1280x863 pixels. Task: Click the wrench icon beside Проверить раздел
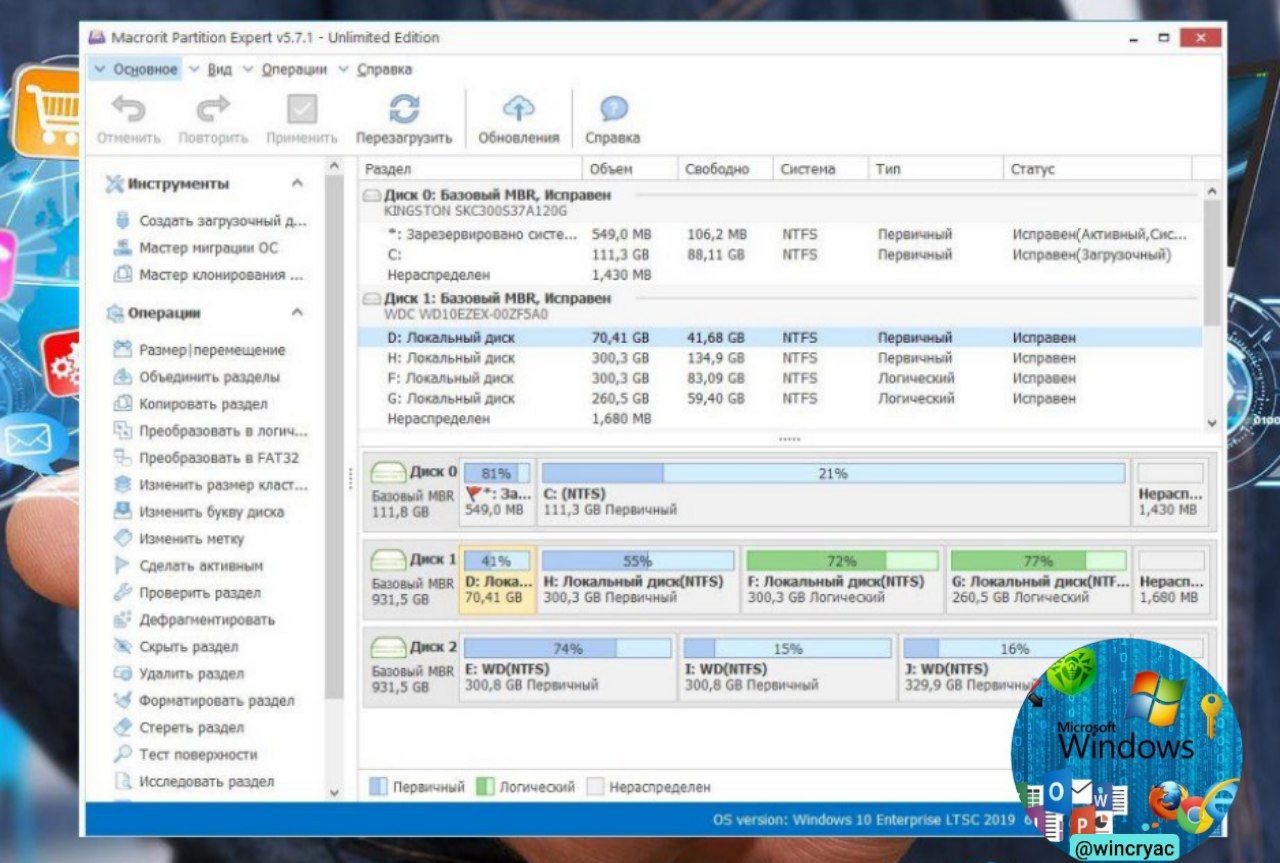123,593
